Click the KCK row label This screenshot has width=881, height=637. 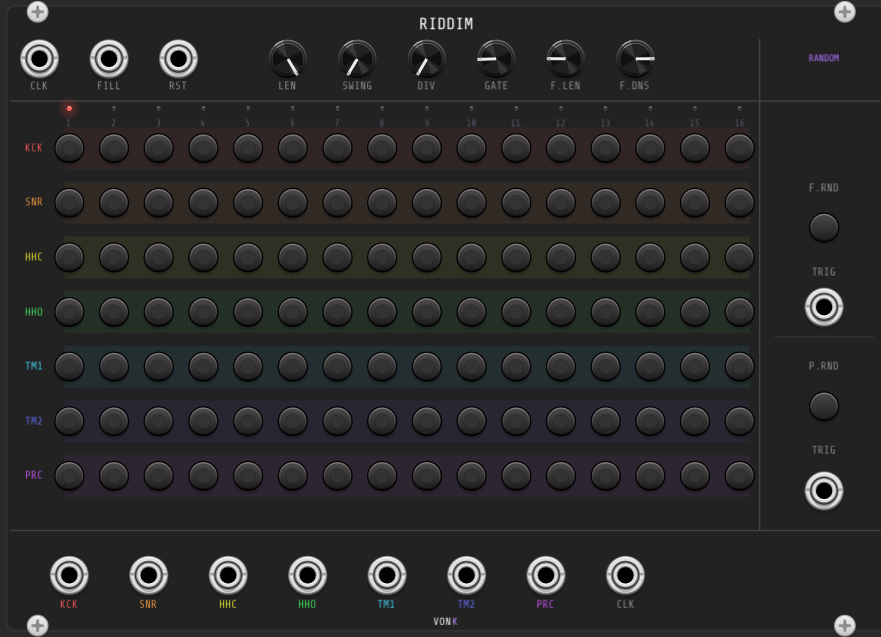(34, 148)
